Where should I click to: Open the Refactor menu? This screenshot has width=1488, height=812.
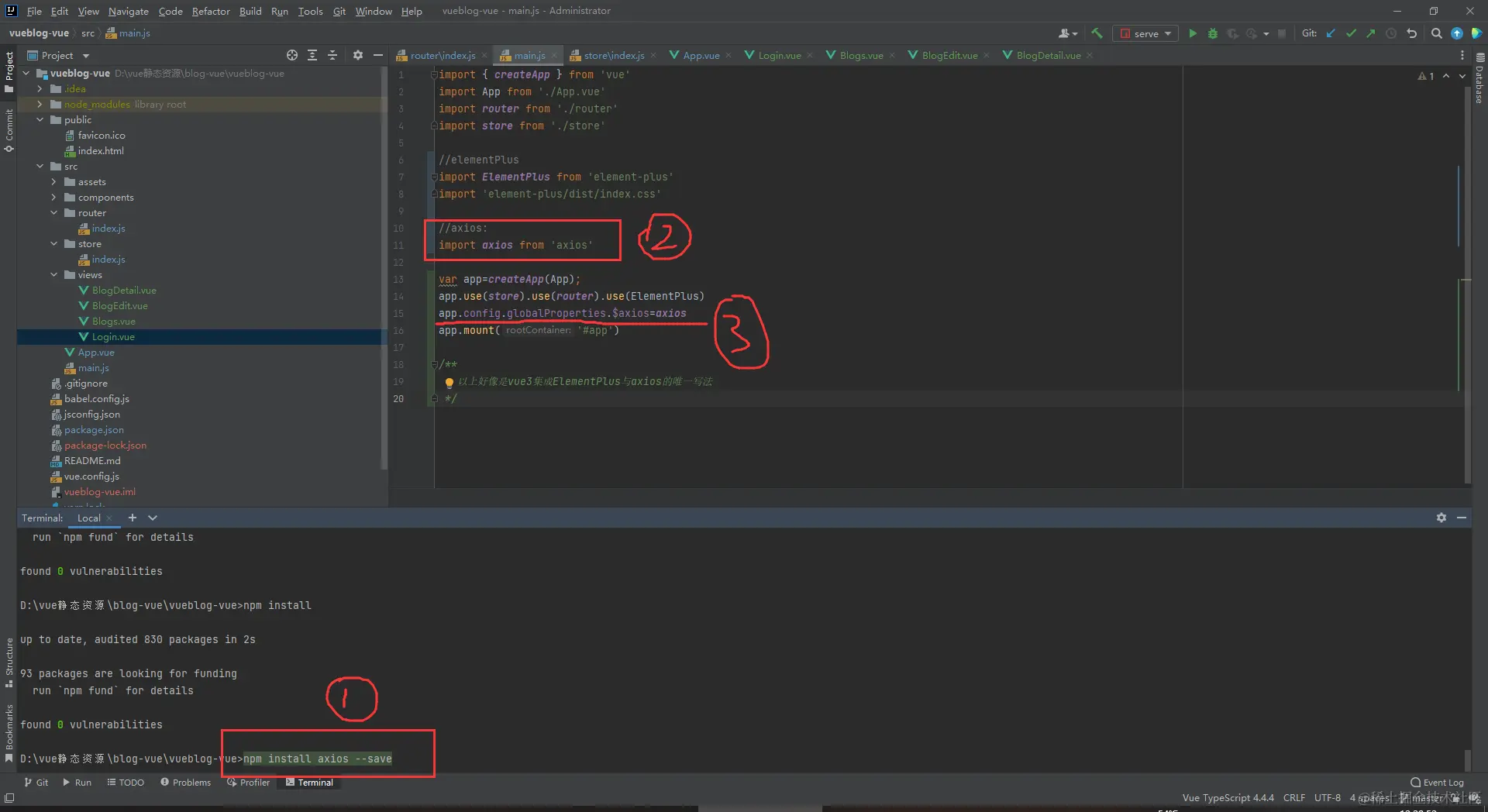[211, 11]
